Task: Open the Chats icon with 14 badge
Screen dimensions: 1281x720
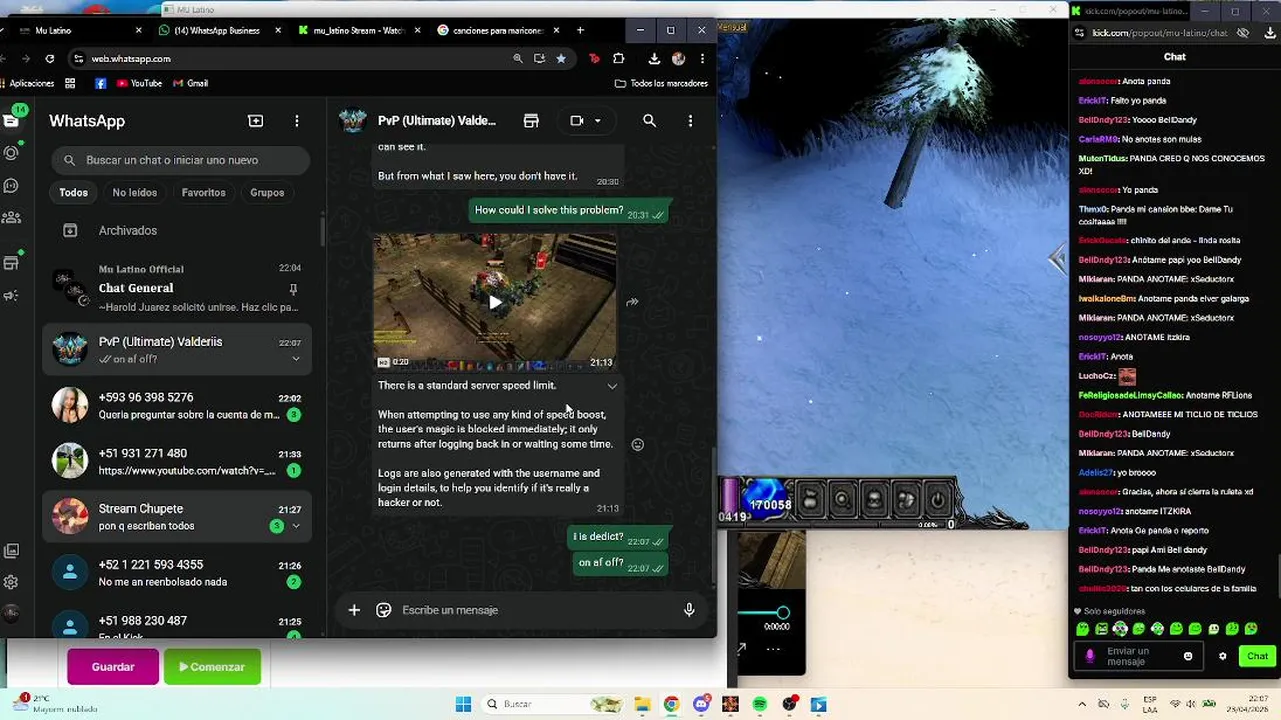Action: point(11,119)
